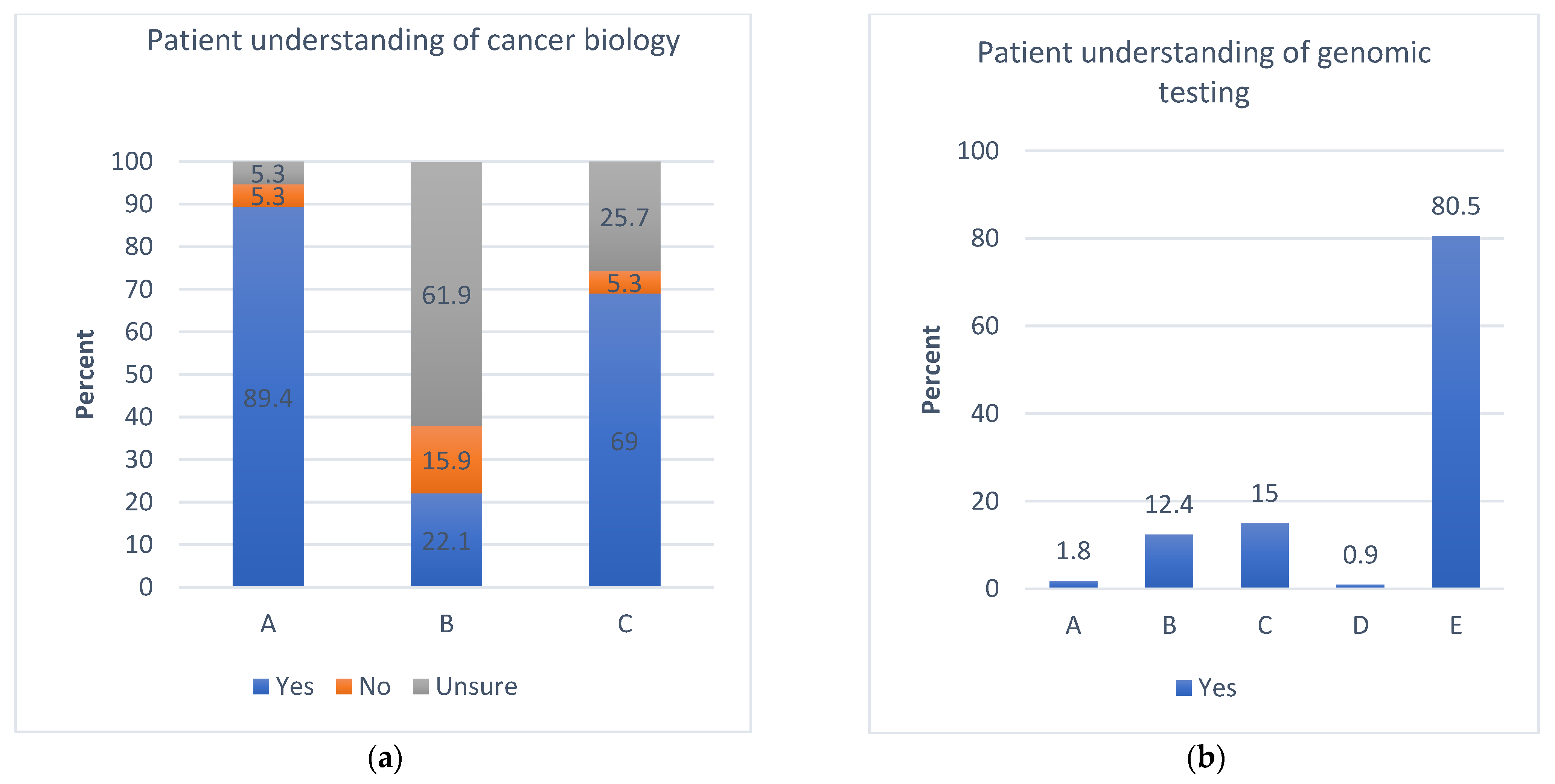Click the 1.8 data label above bar A
Image resolution: width=1555 pixels, height=784 pixels.
coord(1073,551)
